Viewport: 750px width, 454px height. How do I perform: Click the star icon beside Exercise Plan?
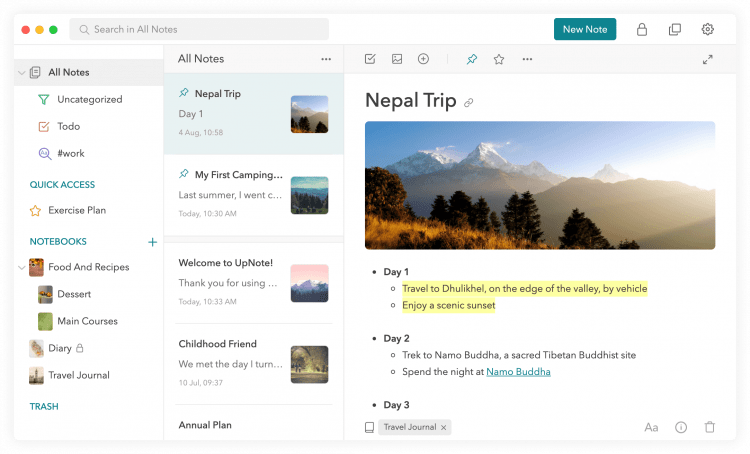point(35,210)
